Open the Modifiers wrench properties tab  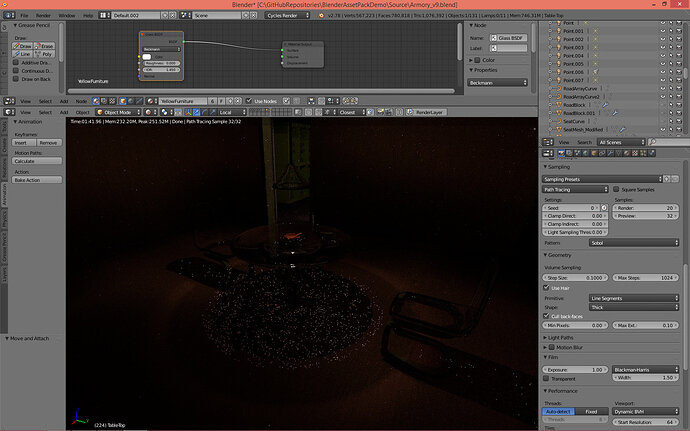(610, 153)
